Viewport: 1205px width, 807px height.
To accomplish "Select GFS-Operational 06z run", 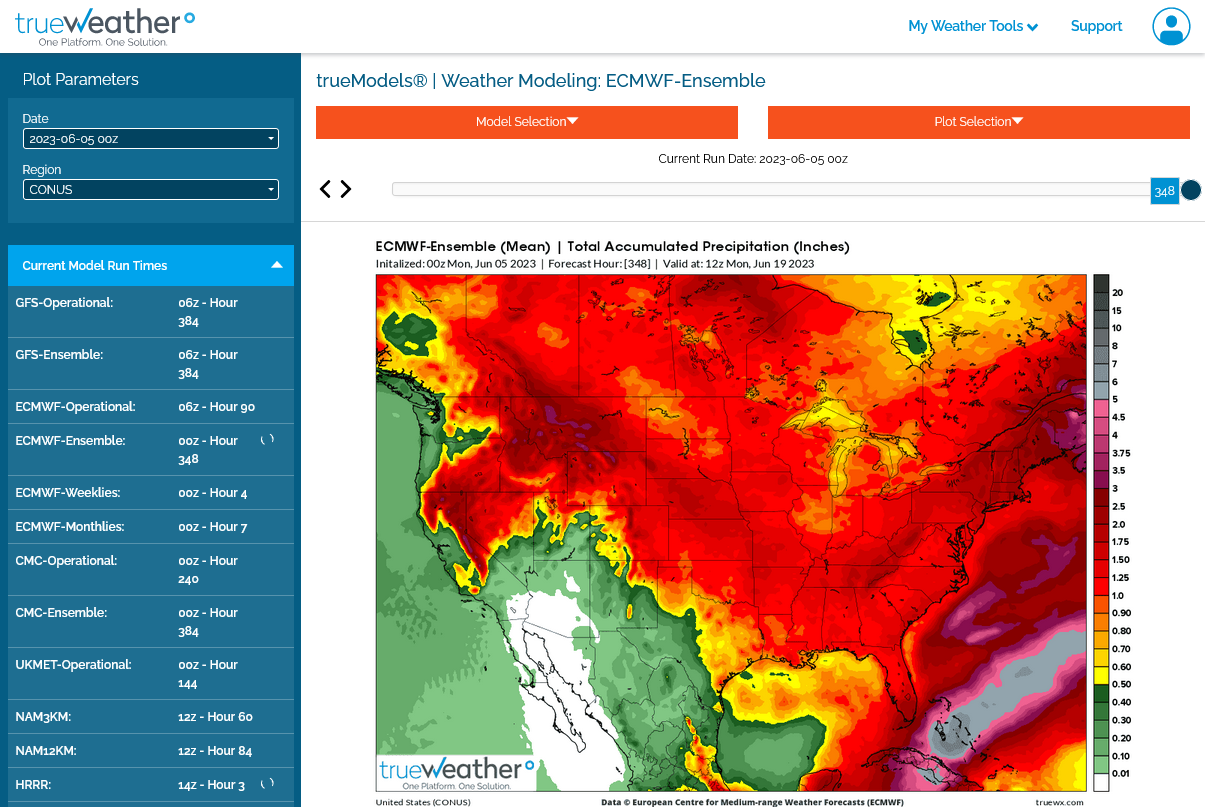I will [x=151, y=312].
